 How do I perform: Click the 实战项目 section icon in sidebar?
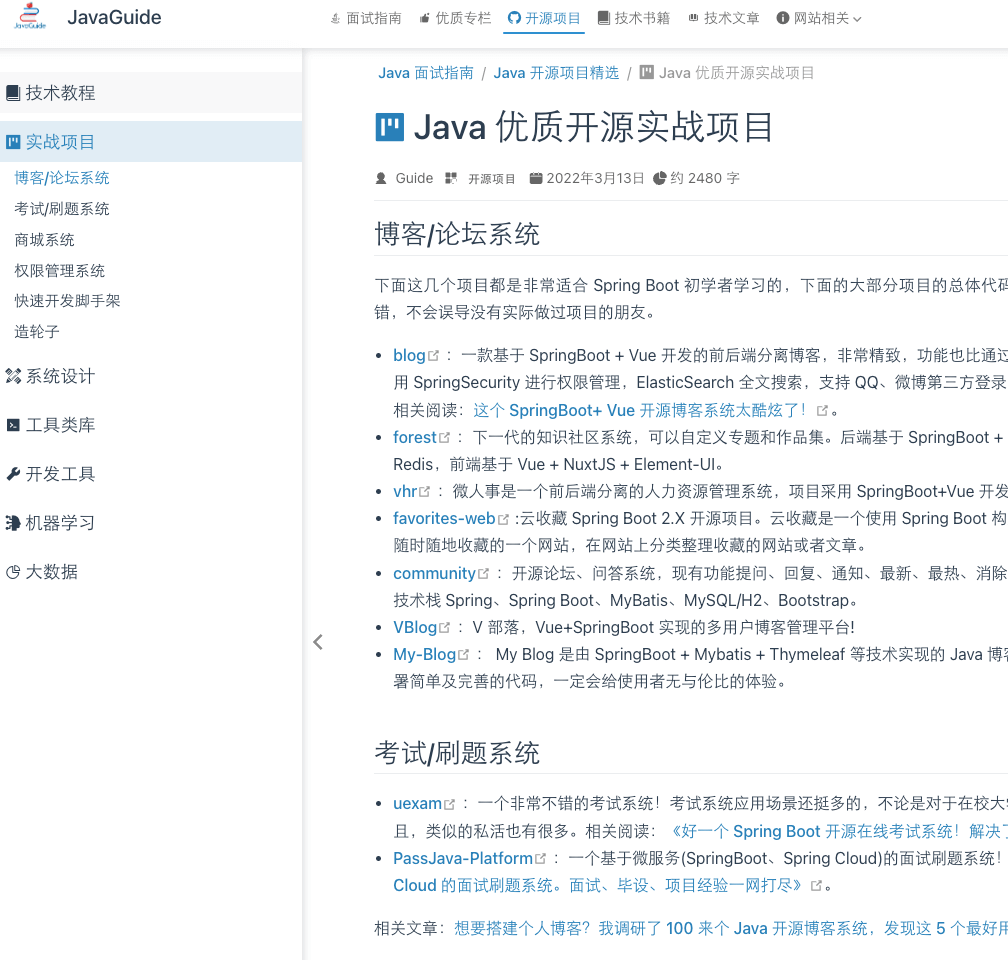[15, 141]
